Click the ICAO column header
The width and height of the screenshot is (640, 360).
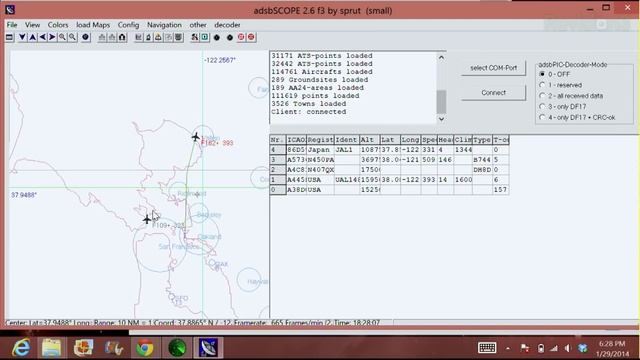pos(296,140)
